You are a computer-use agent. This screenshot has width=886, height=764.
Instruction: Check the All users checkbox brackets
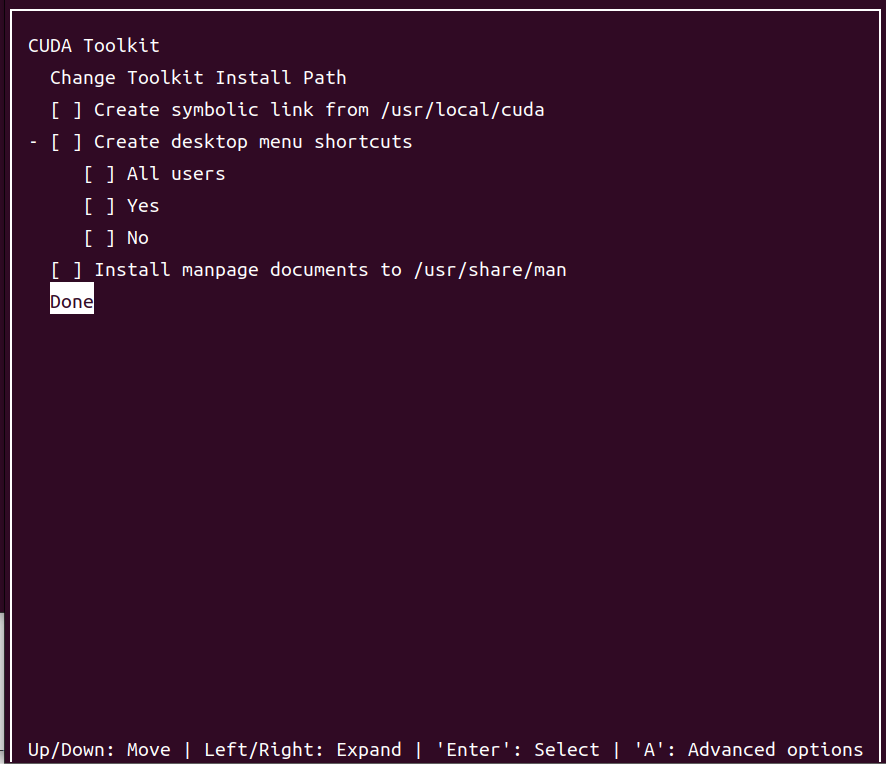[x=99, y=174]
